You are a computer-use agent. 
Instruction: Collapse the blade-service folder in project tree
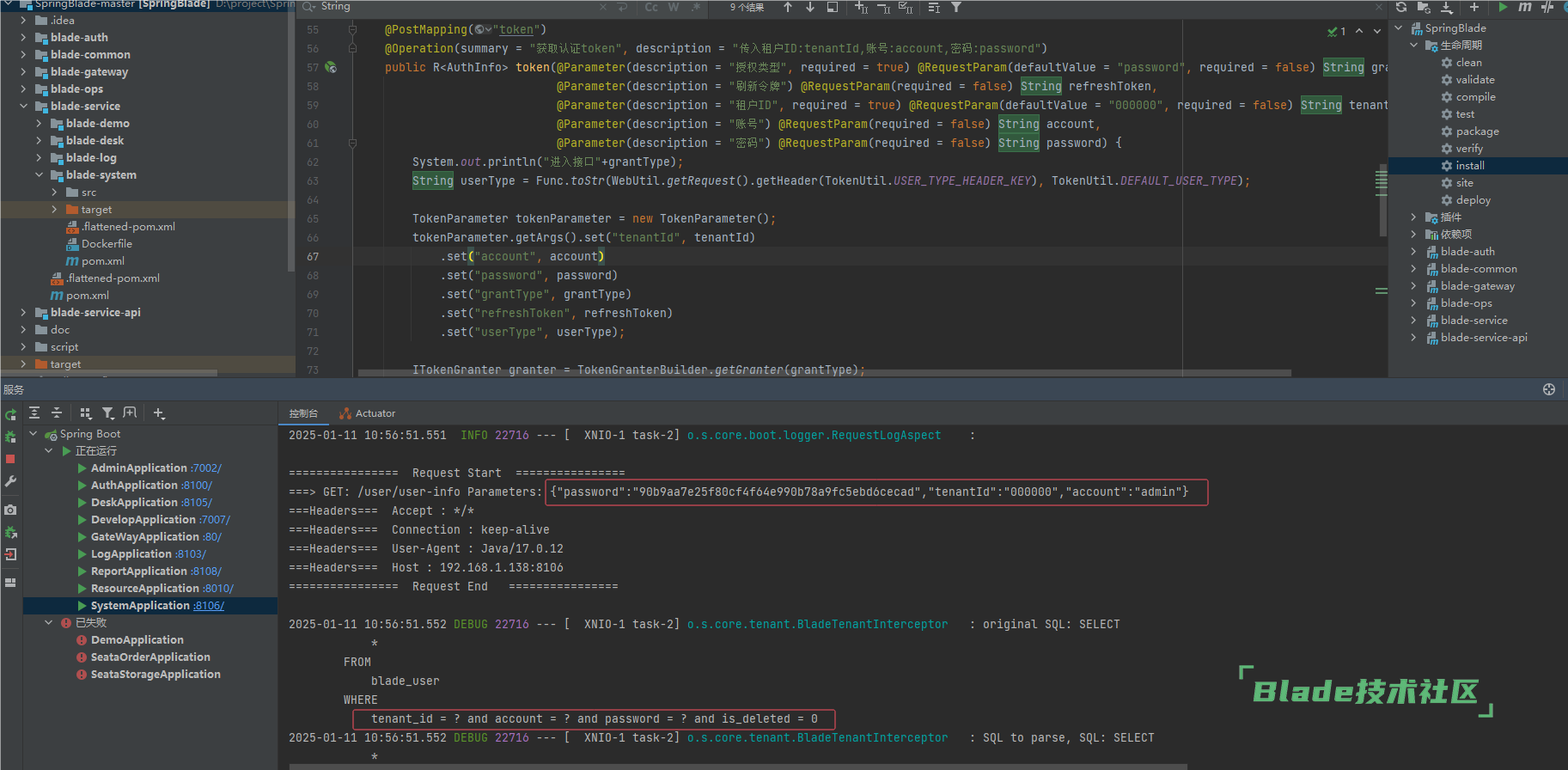coord(24,107)
